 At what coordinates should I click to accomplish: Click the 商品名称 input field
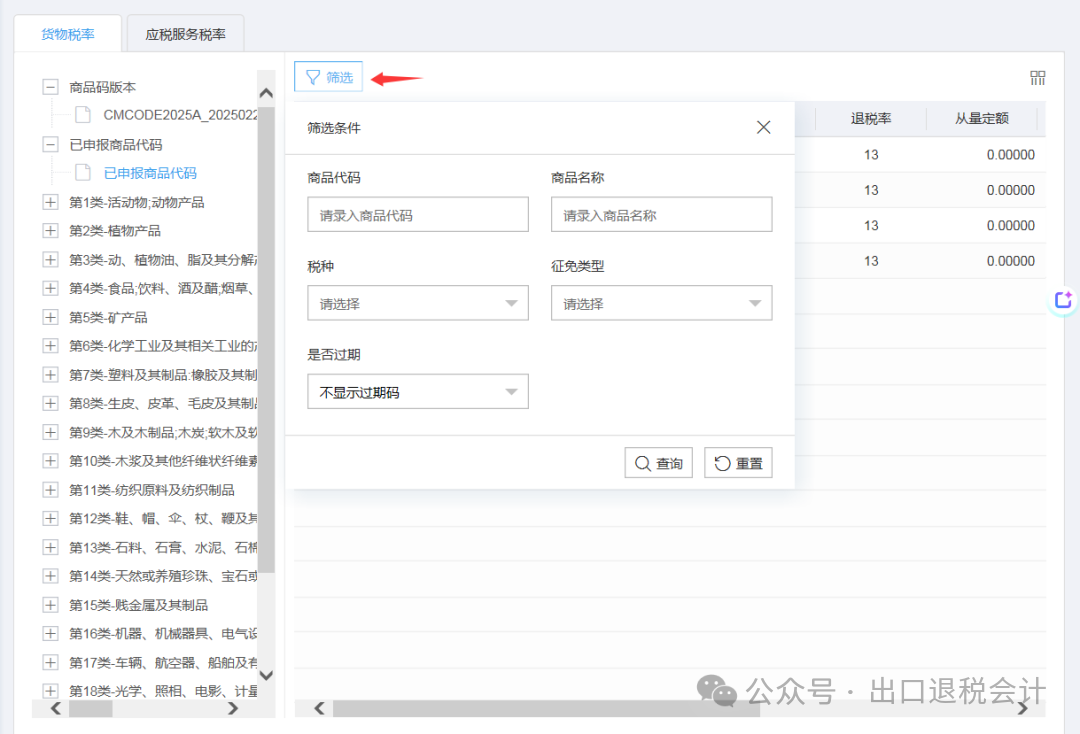point(661,215)
